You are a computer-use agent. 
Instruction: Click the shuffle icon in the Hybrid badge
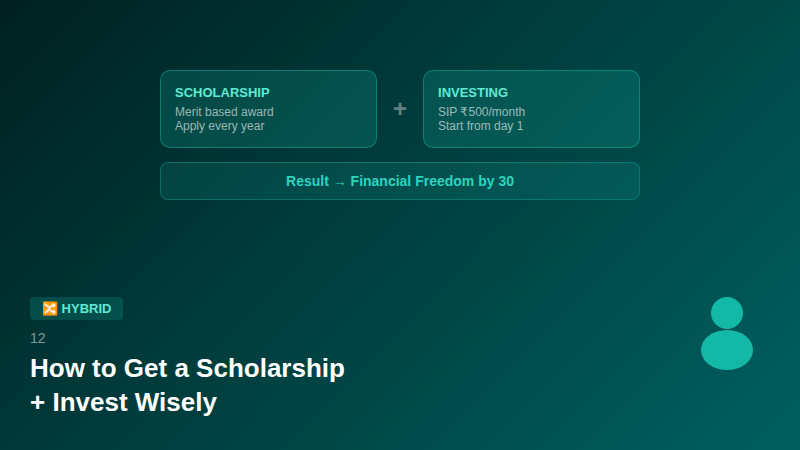click(49, 309)
